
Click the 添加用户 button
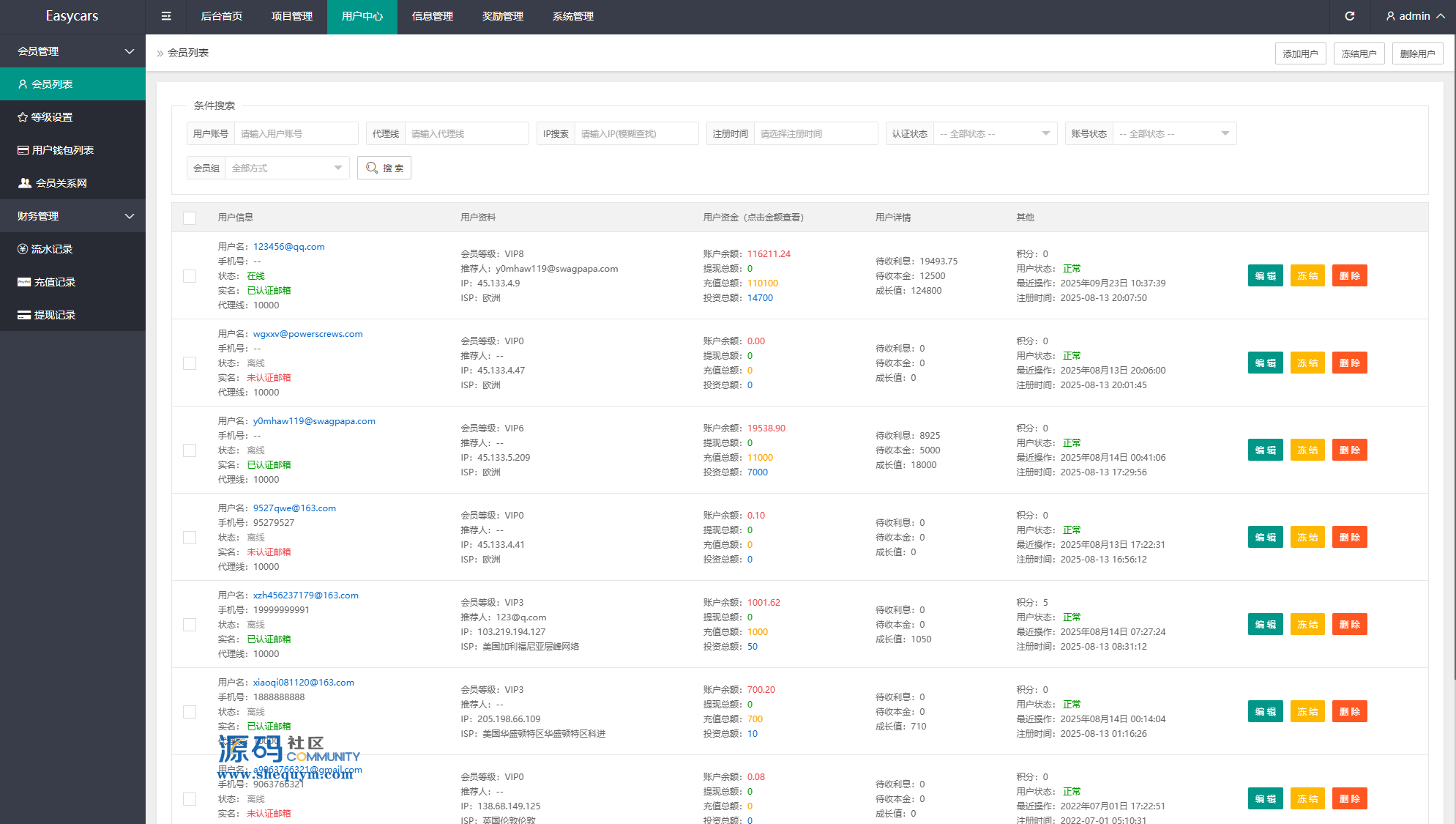coord(1300,53)
